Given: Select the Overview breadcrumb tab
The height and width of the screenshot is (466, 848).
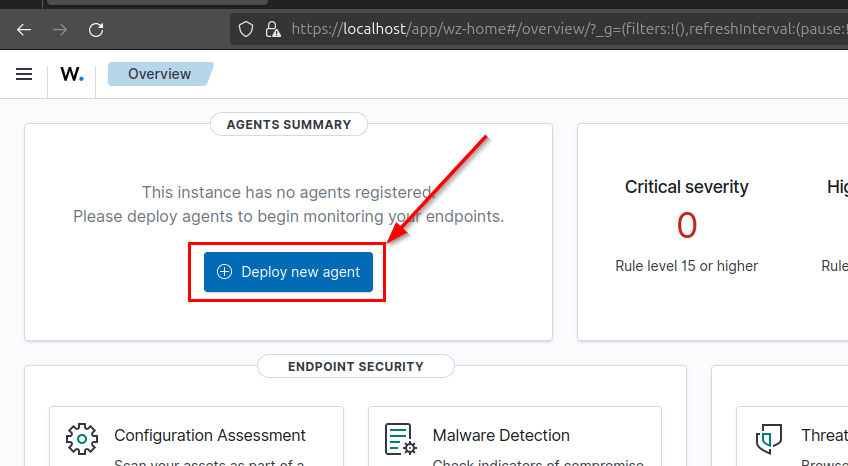Looking at the screenshot, I should (x=161, y=74).
